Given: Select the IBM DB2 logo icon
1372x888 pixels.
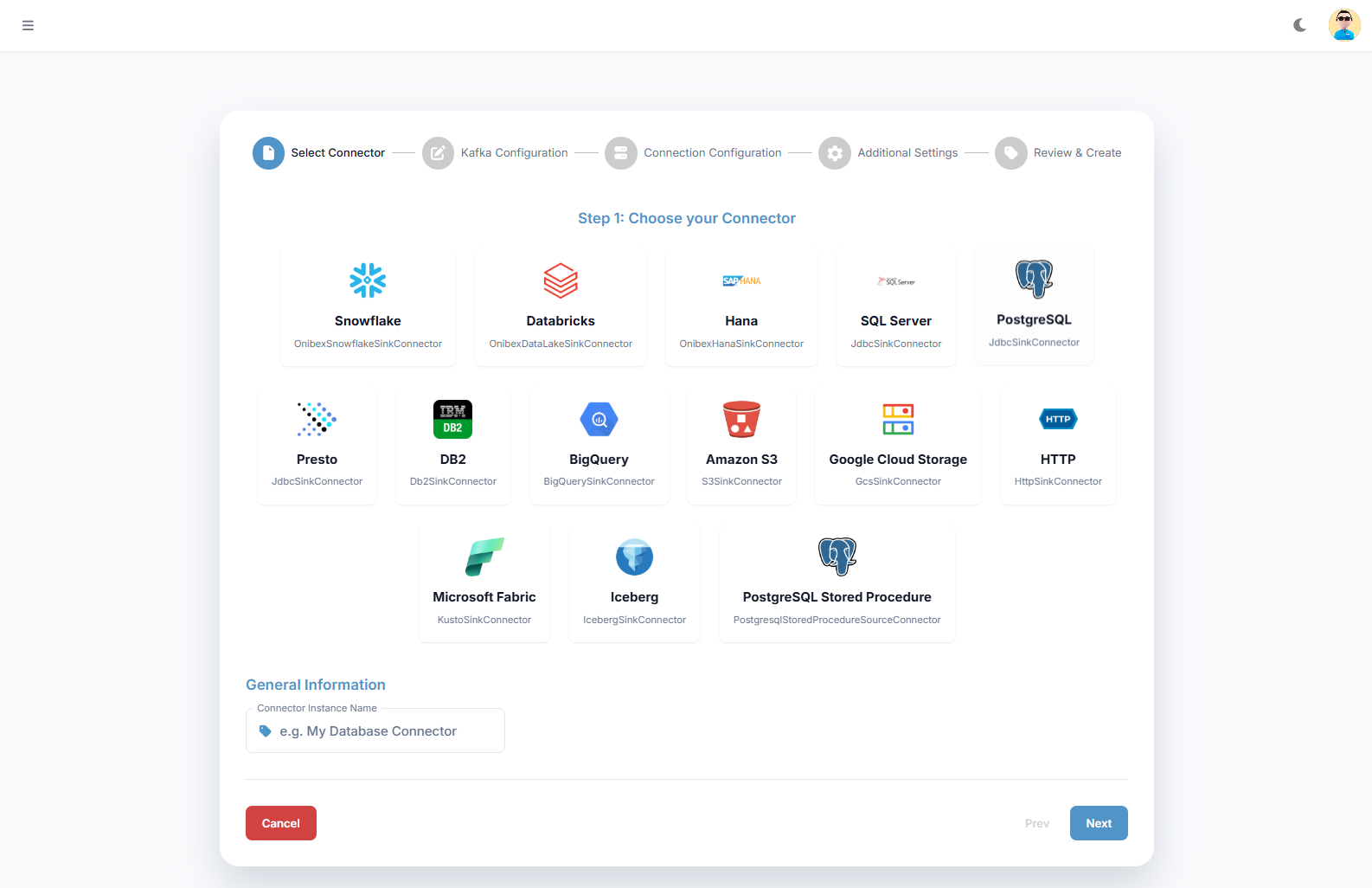Looking at the screenshot, I should click(452, 419).
